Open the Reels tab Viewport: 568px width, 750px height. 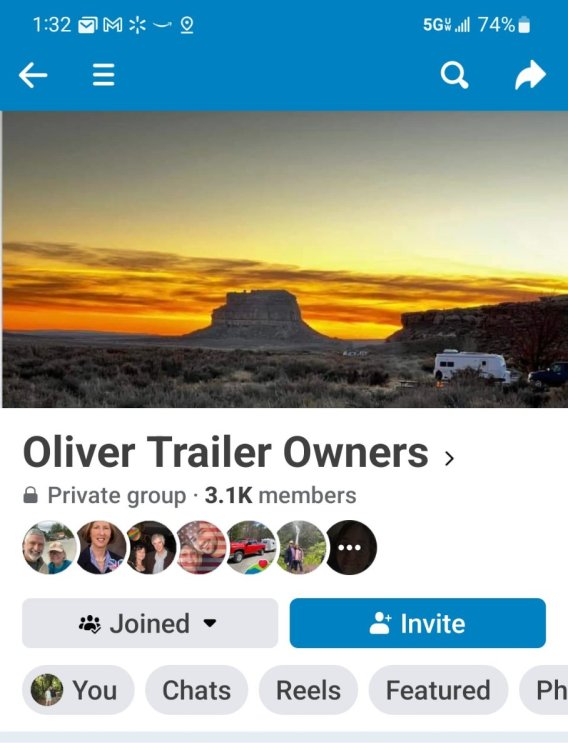(x=308, y=690)
